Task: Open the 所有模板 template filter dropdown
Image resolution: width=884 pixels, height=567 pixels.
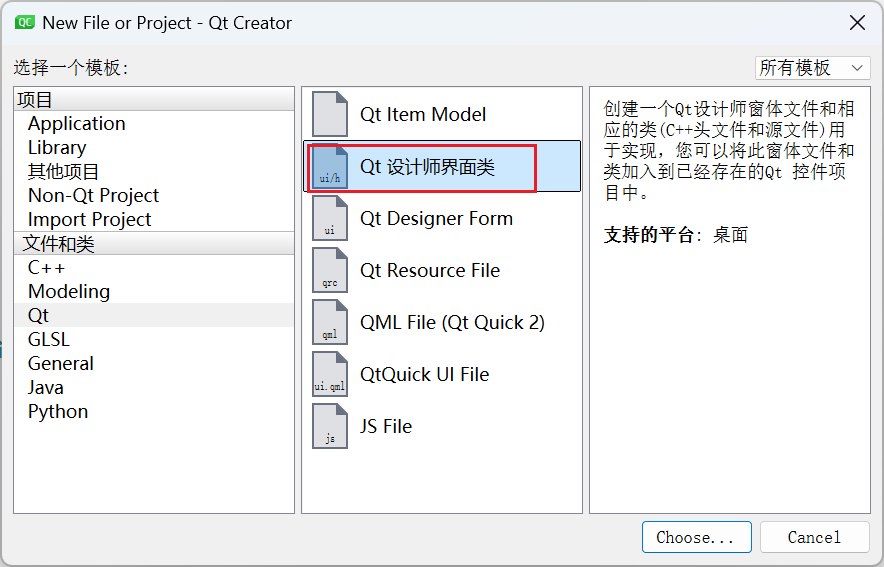Action: click(812, 68)
